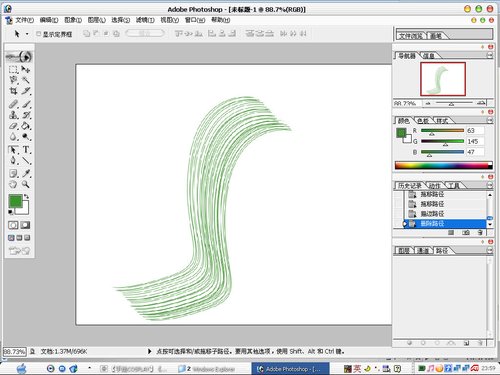
Task: Select the Type tool
Action: [x=26, y=150]
